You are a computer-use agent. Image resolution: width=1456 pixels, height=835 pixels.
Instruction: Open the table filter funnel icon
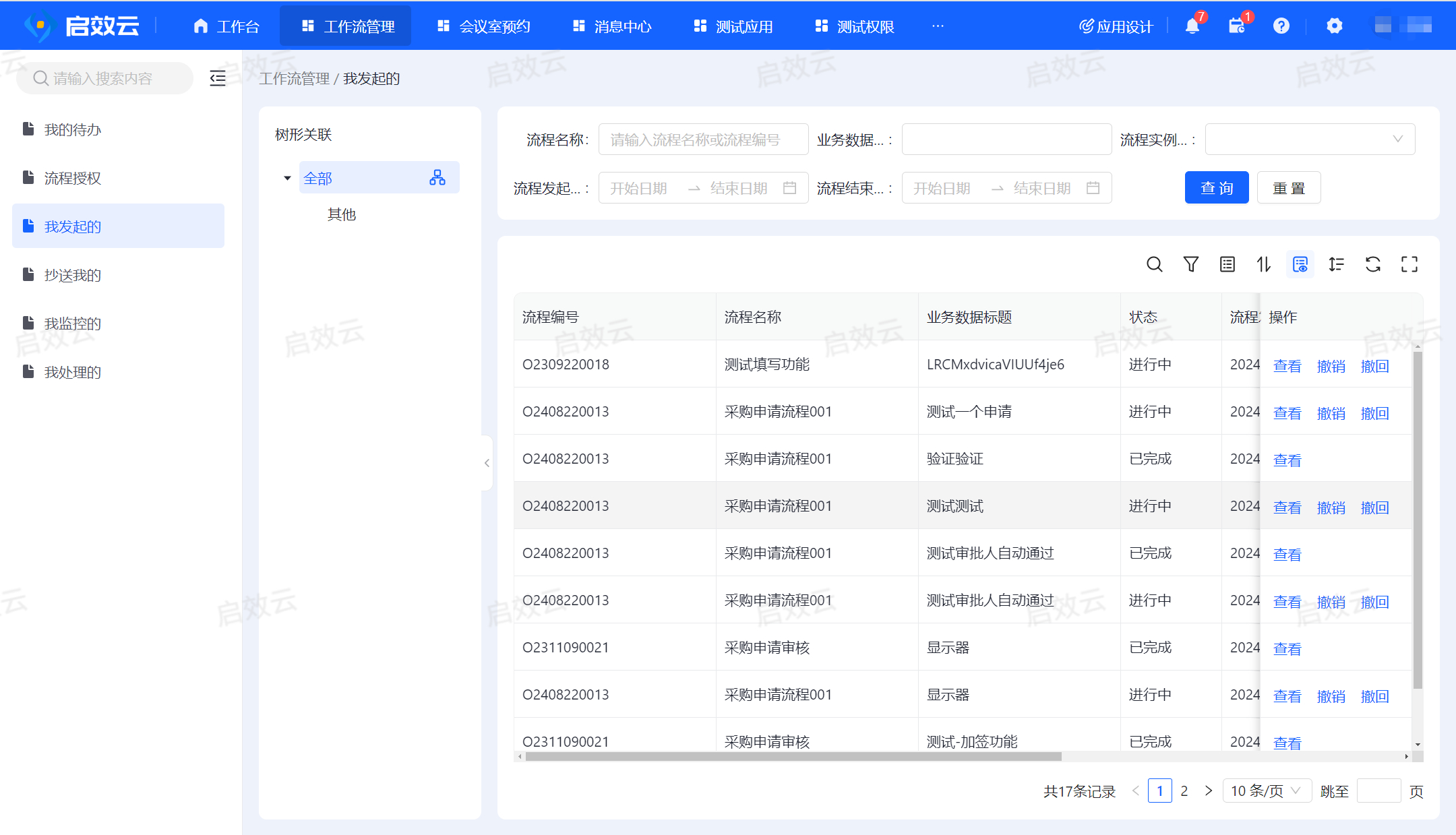[1190, 264]
